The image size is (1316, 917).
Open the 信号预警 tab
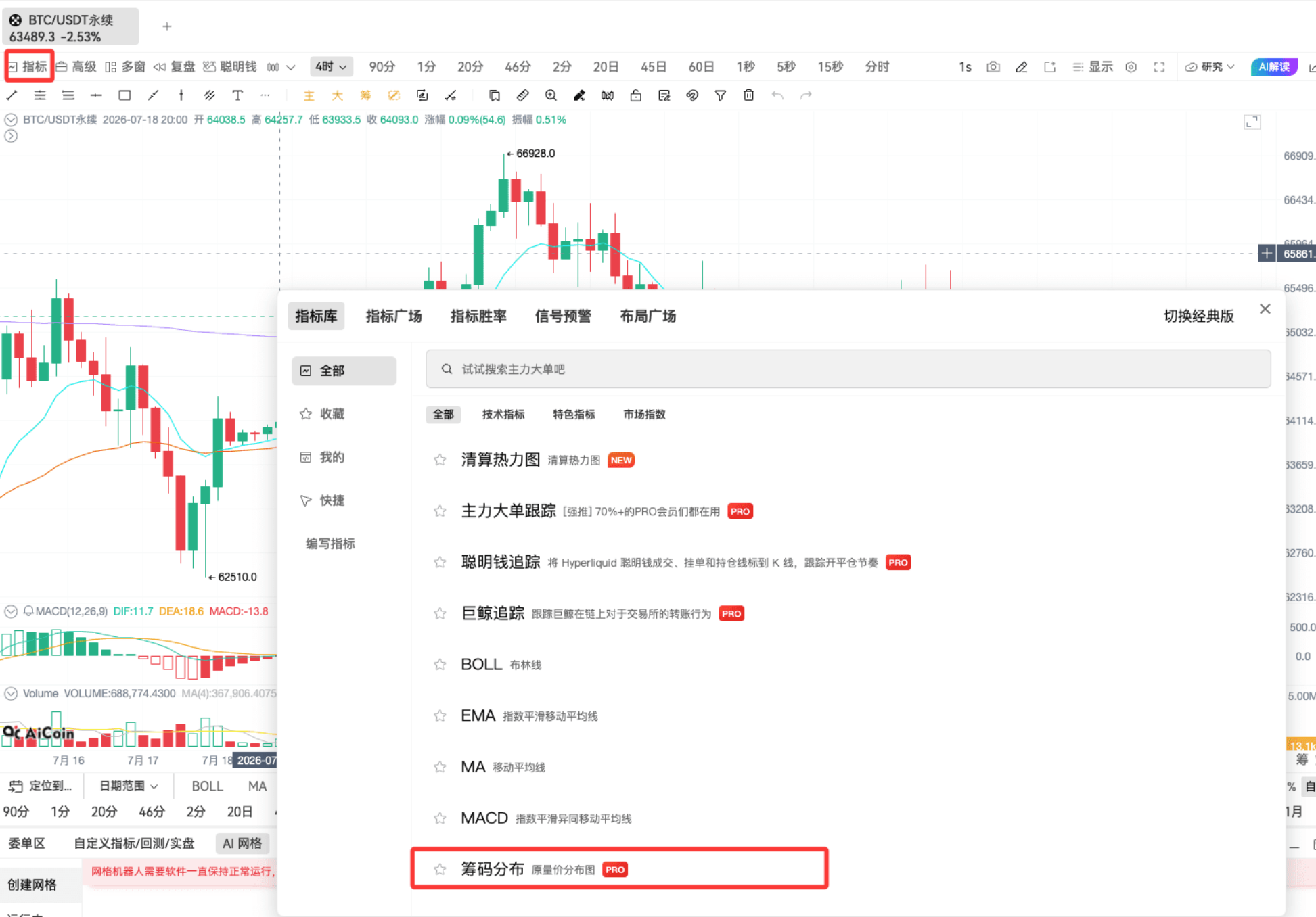(563, 316)
